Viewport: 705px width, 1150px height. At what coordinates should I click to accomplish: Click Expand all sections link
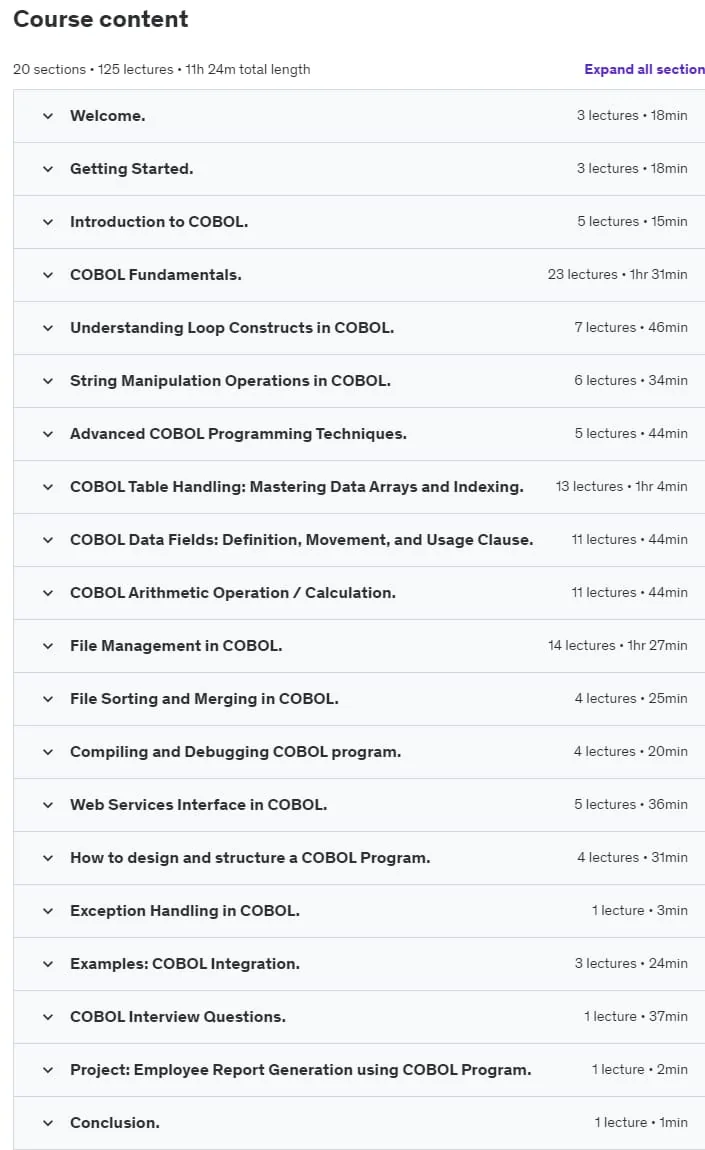(644, 69)
